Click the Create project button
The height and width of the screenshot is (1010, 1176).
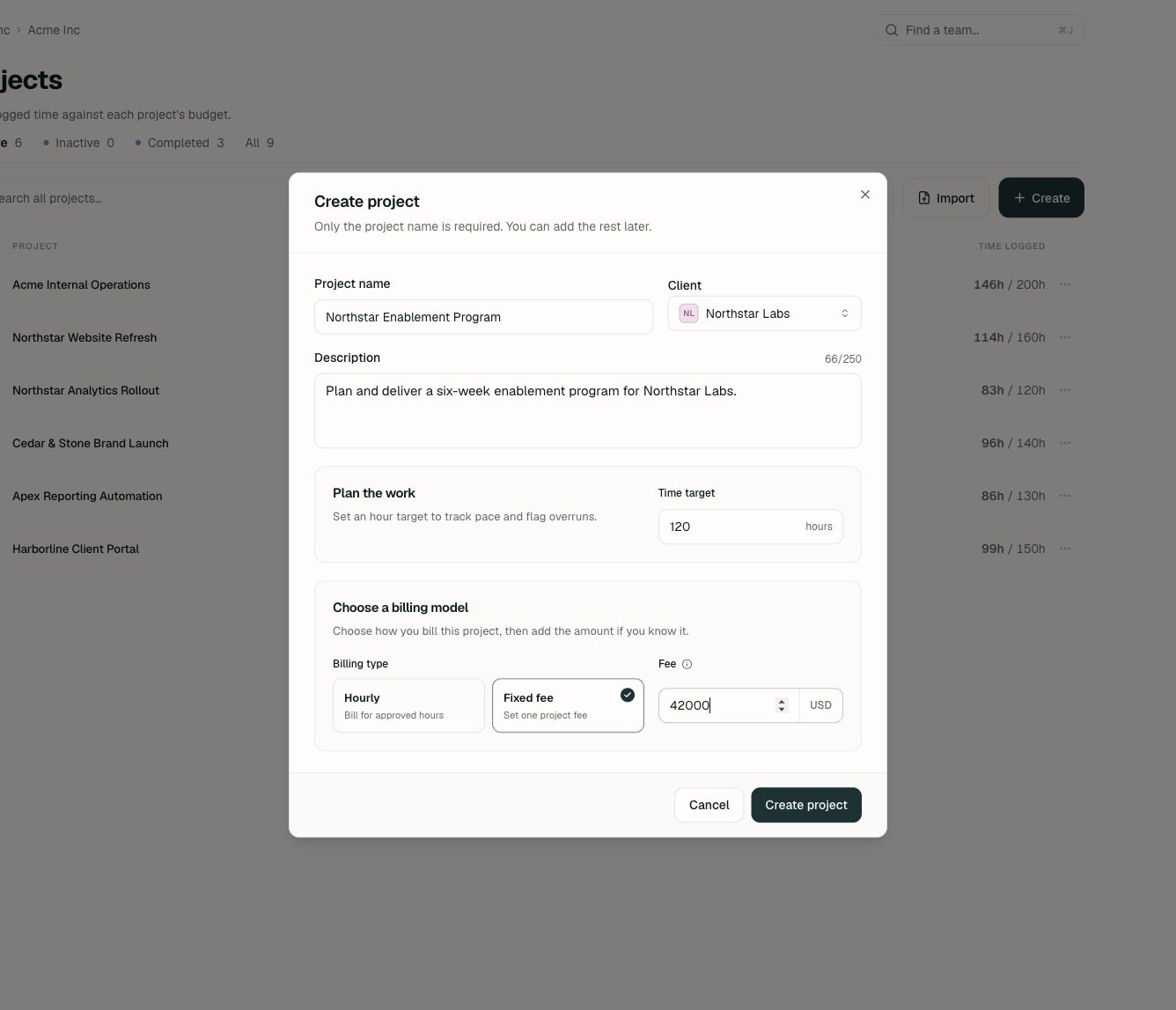(806, 805)
